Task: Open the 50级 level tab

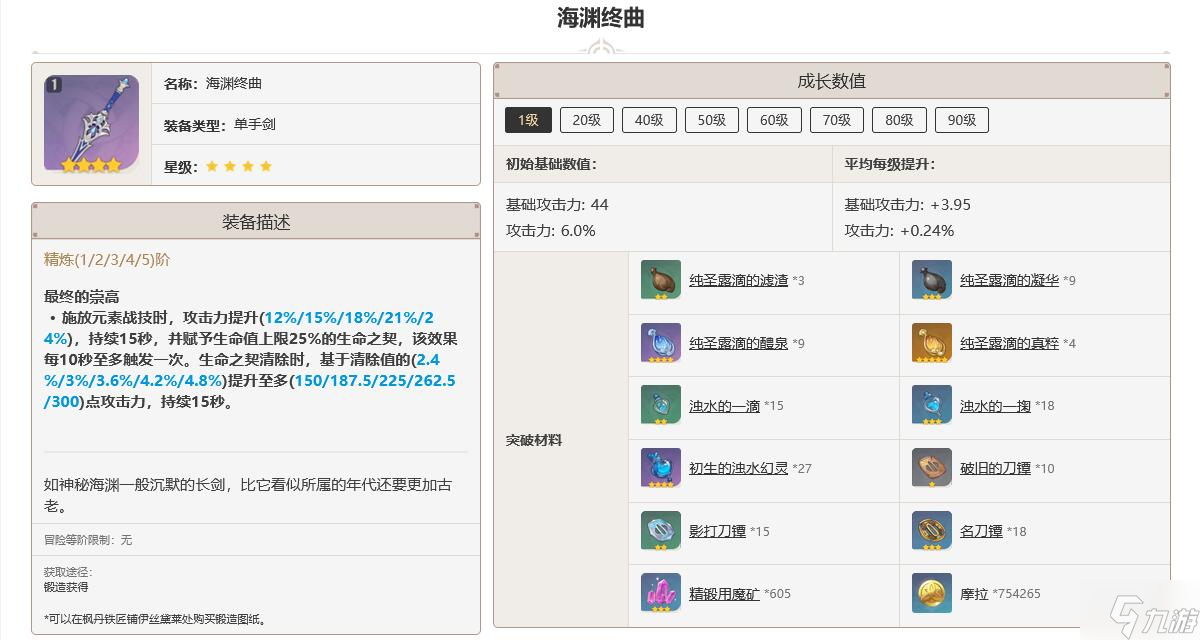Action: pyautogui.click(x=712, y=120)
